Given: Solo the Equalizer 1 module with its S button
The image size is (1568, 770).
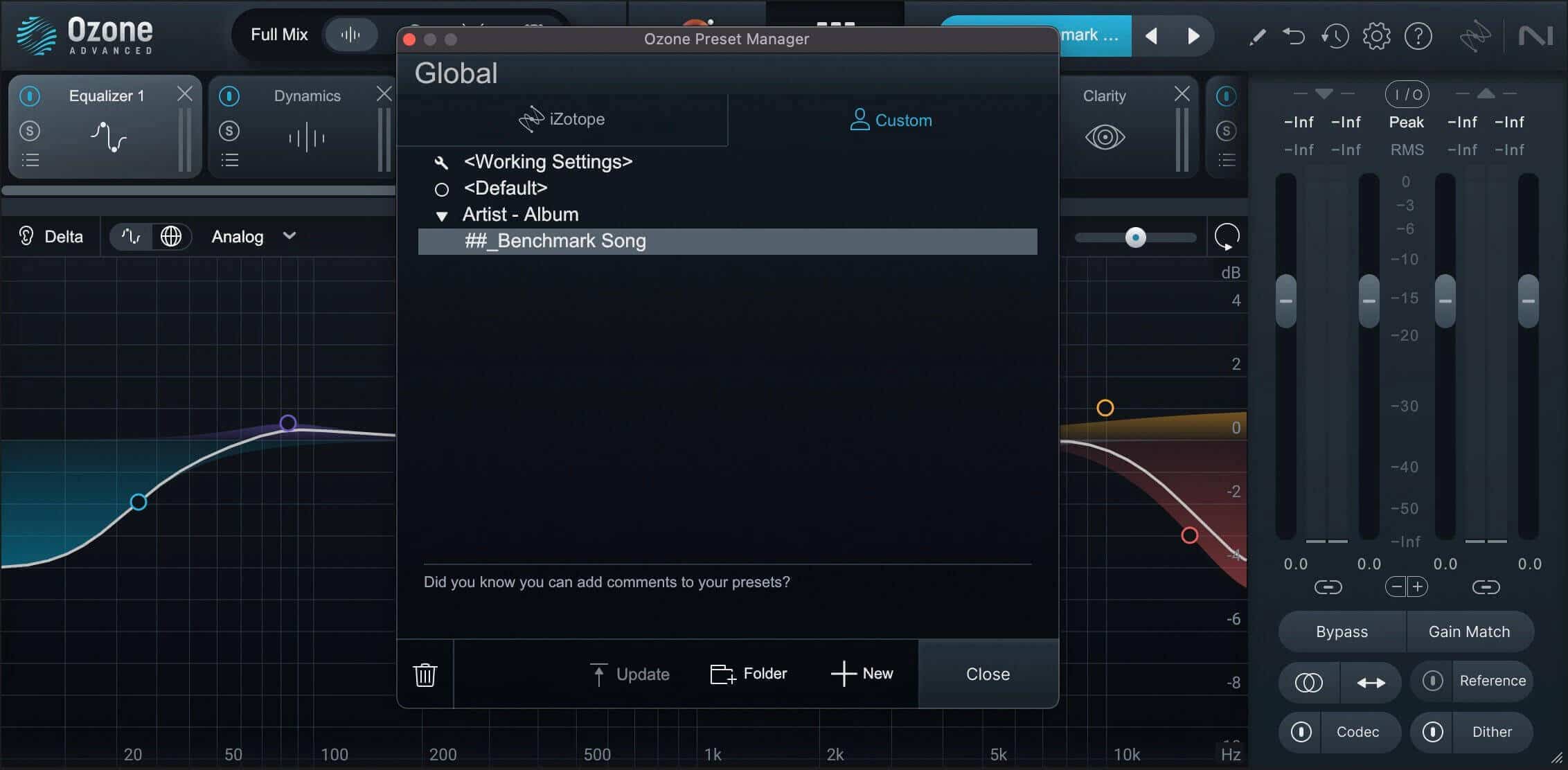Looking at the screenshot, I should pyautogui.click(x=30, y=130).
